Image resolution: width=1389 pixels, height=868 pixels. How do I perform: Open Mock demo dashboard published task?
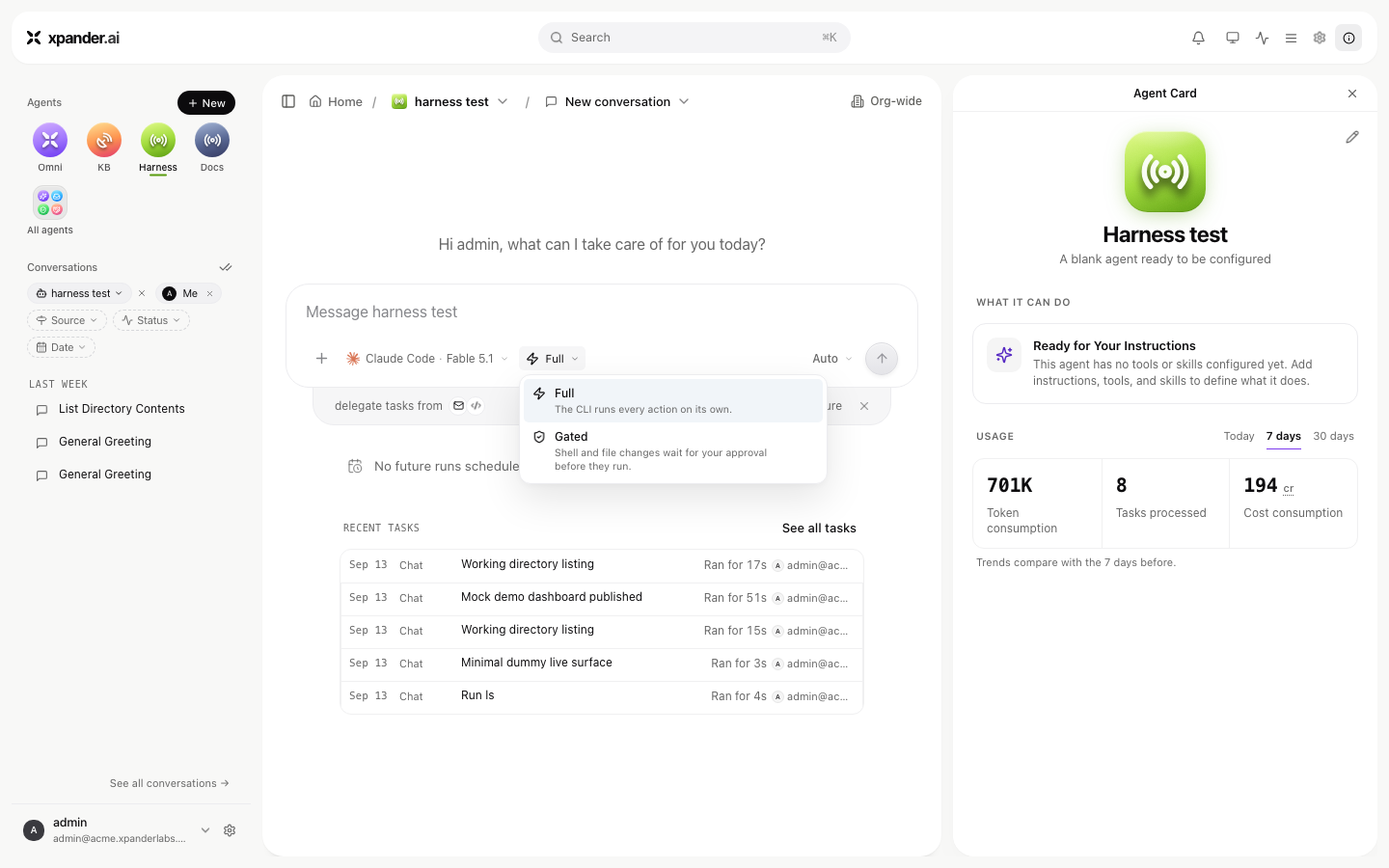tap(602, 598)
